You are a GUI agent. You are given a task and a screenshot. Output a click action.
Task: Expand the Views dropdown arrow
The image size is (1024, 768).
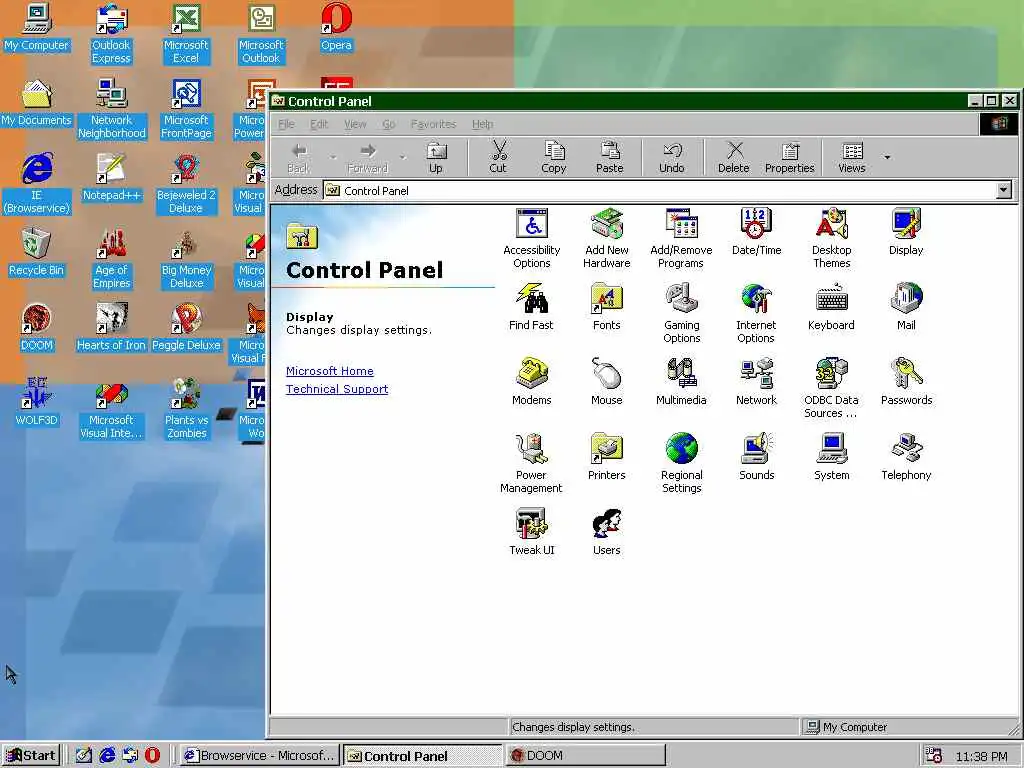tap(887, 157)
